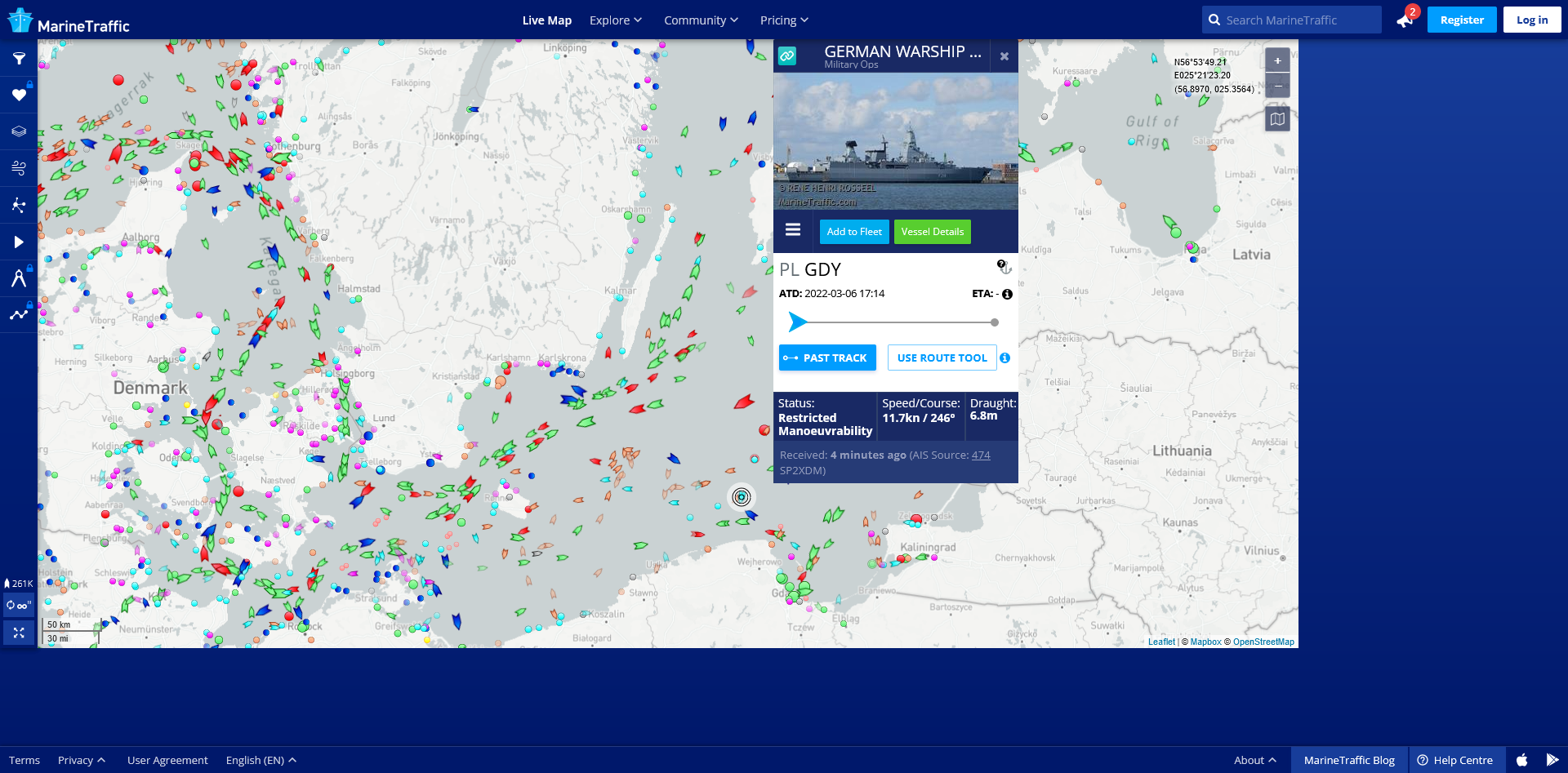The width and height of the screenshot is (1568, 773).
Task: Toggle the vessel playback play button
Action: coord(19,242)
